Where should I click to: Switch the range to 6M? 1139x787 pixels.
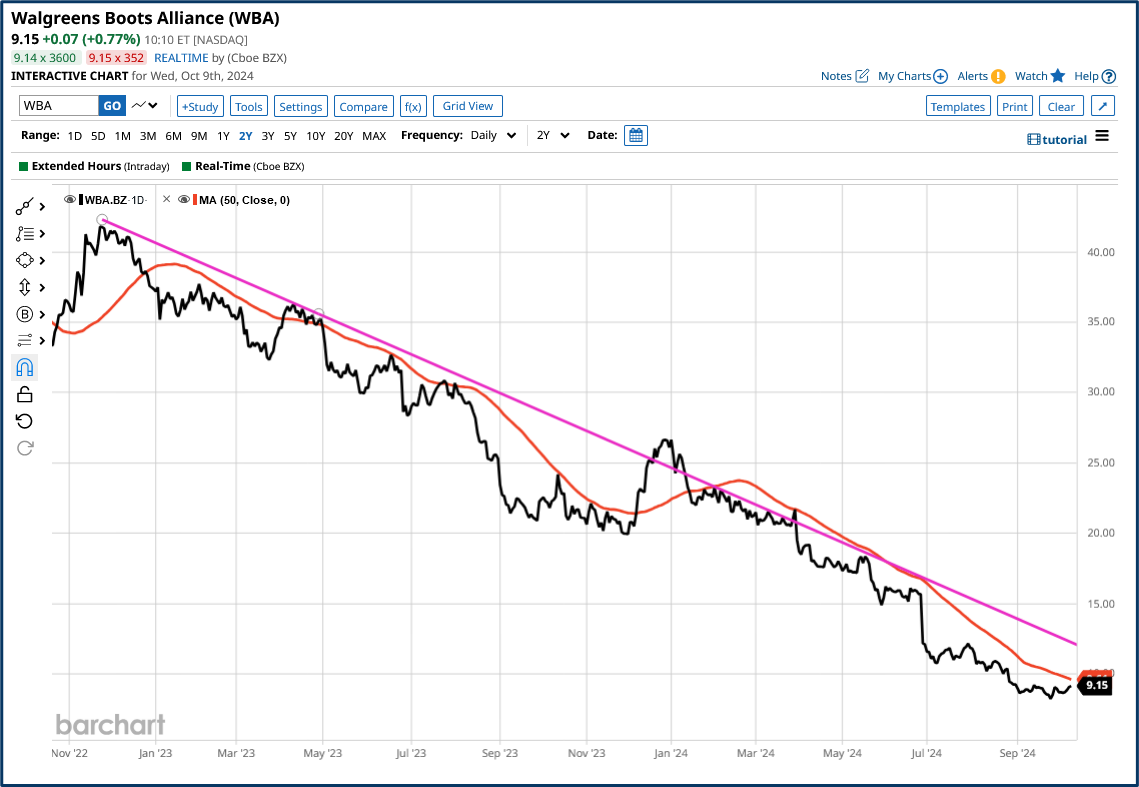point(173,135)
